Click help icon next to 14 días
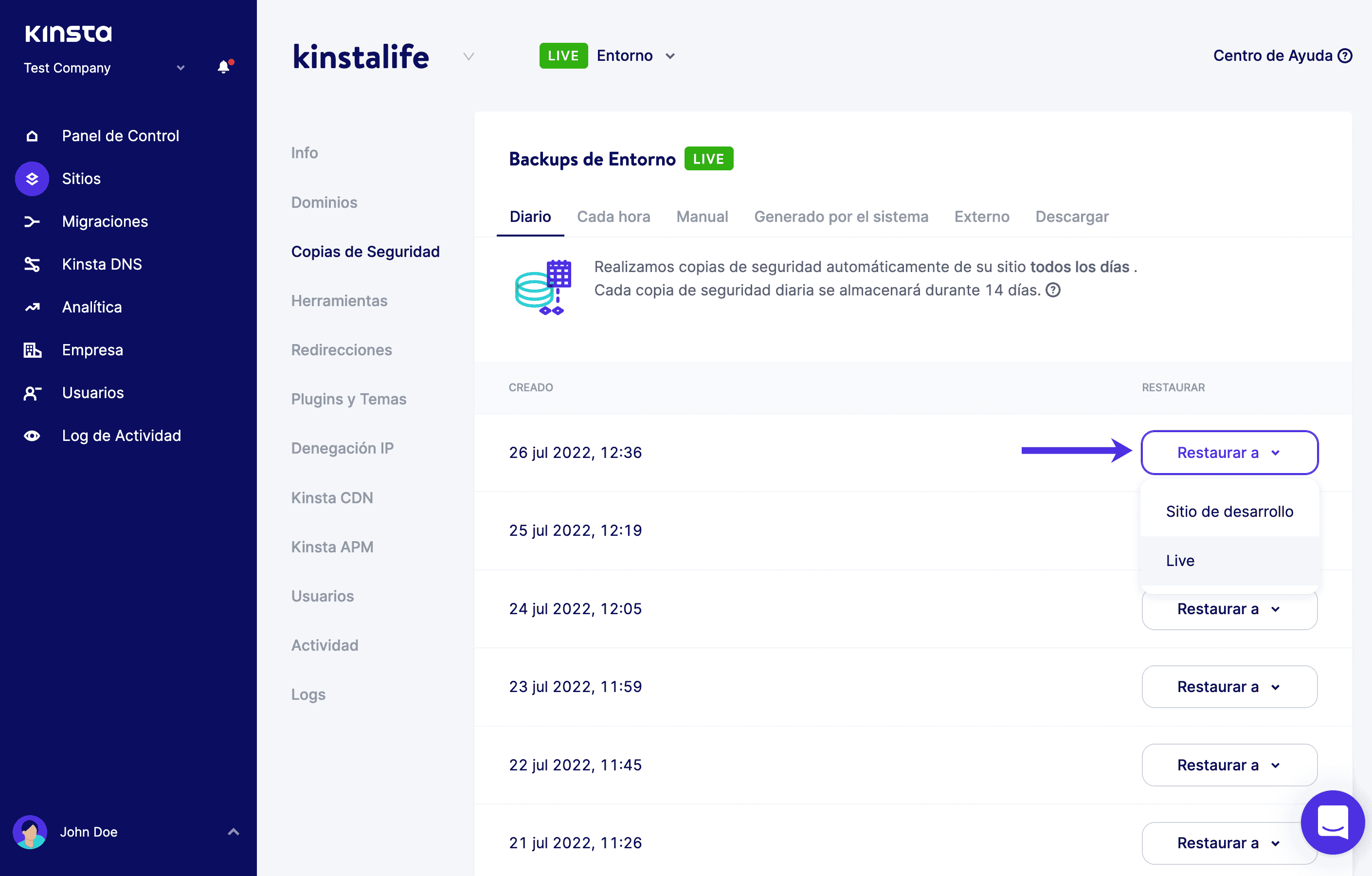Viewport: 1372px width, 876px height. click(x=1053, y=290)
